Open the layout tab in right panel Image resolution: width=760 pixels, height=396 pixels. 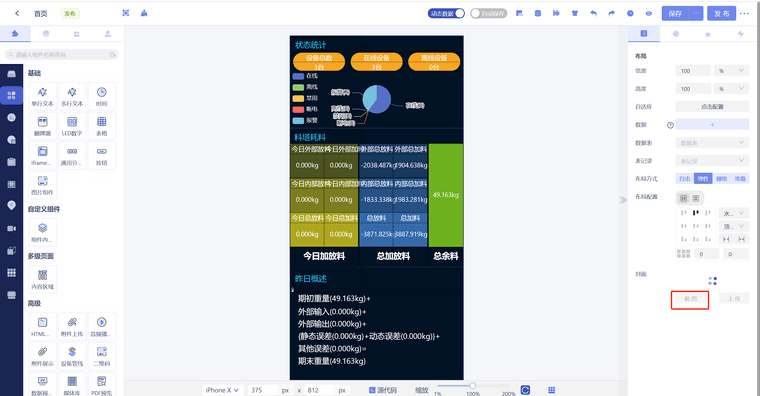click(644, 33)
